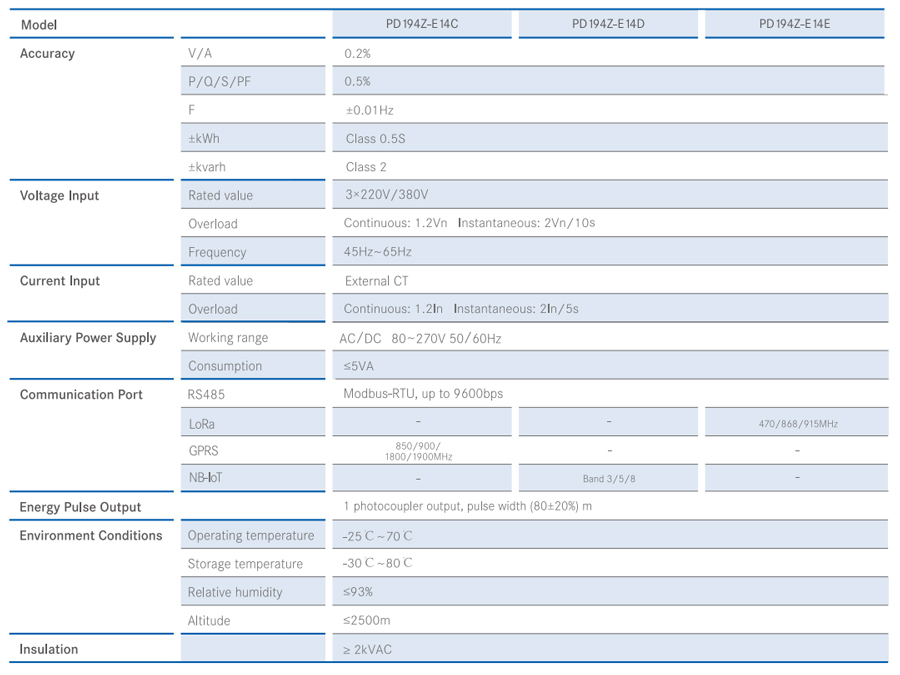
Task: Click the ±kWh parameter cell
Action: tap(253, 138)
